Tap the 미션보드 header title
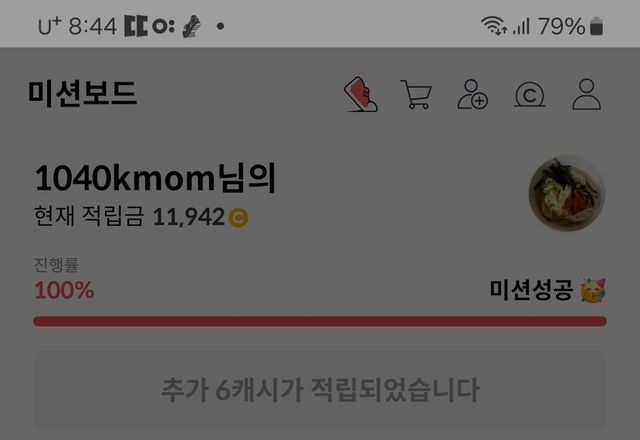Image resolution: width=640 pixels, height=440 pixels. (x=82, y=93)
